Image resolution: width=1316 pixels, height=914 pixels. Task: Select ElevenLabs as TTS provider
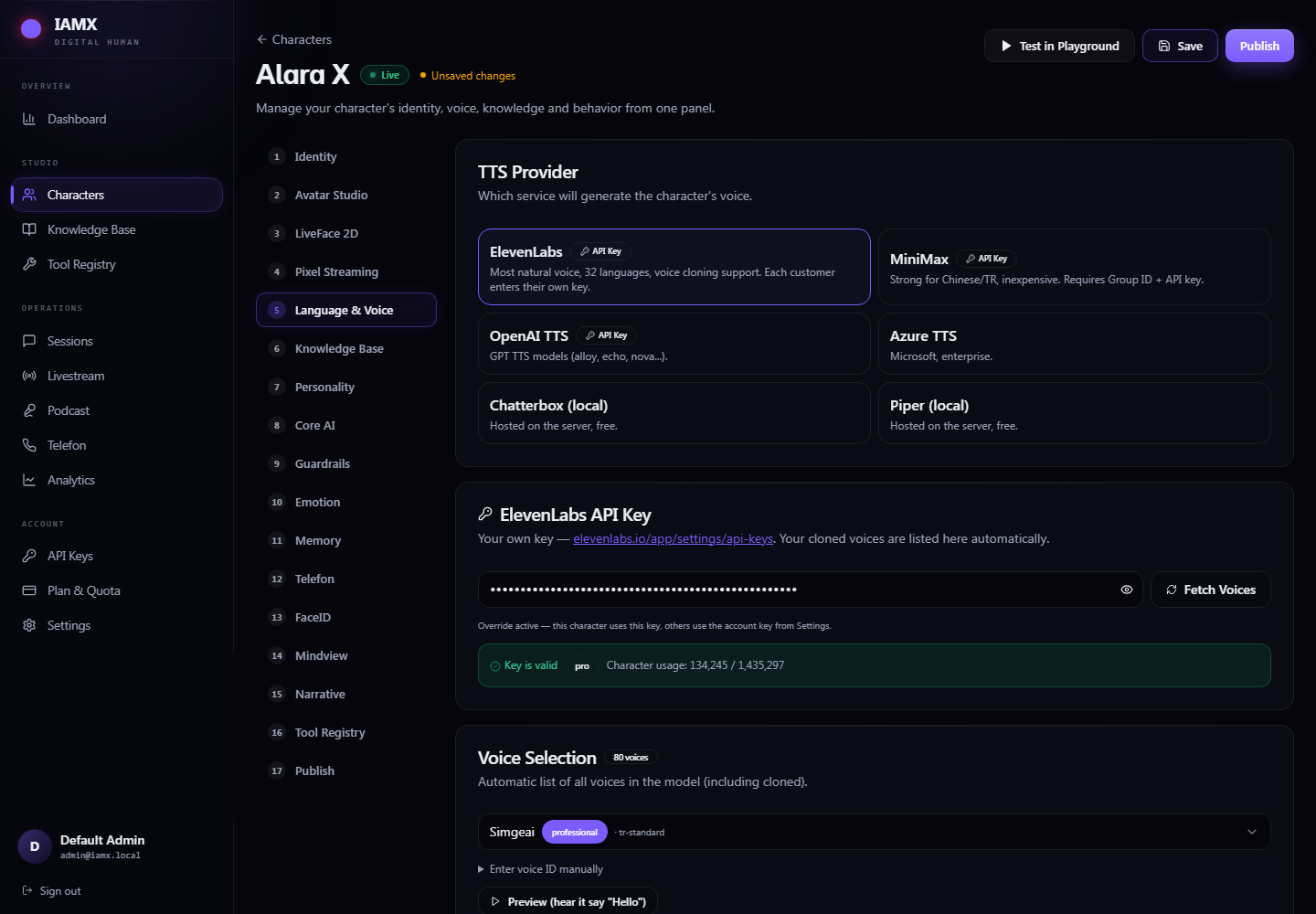point(674,267)
